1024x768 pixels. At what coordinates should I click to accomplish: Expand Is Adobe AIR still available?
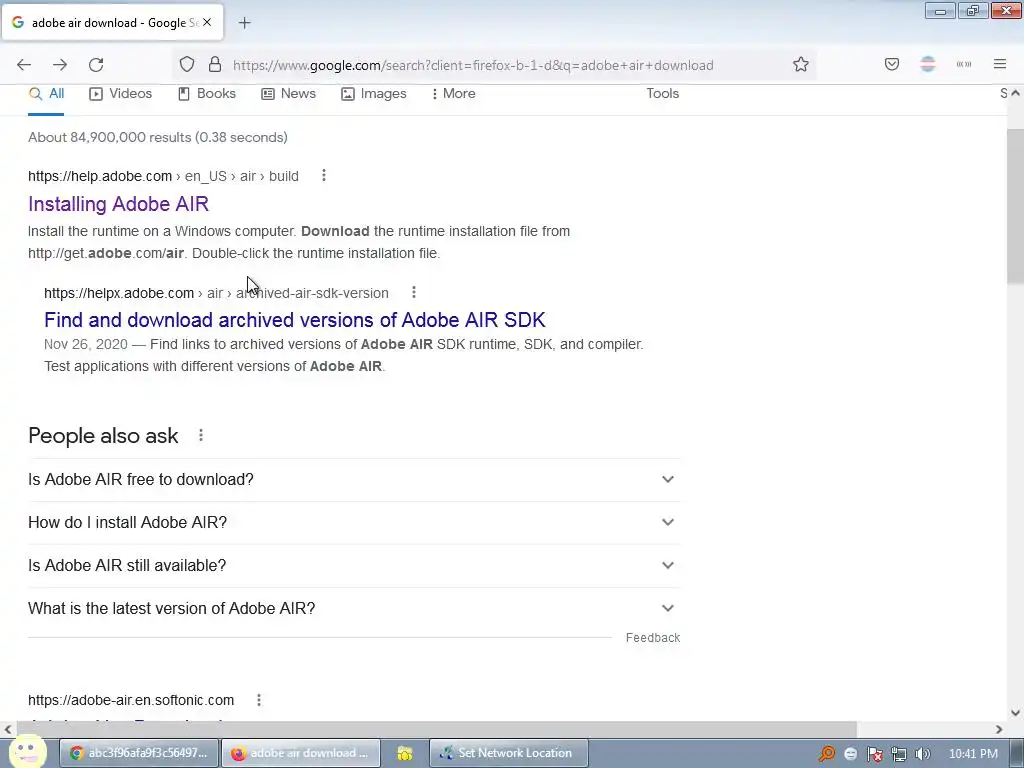[354, 566]
